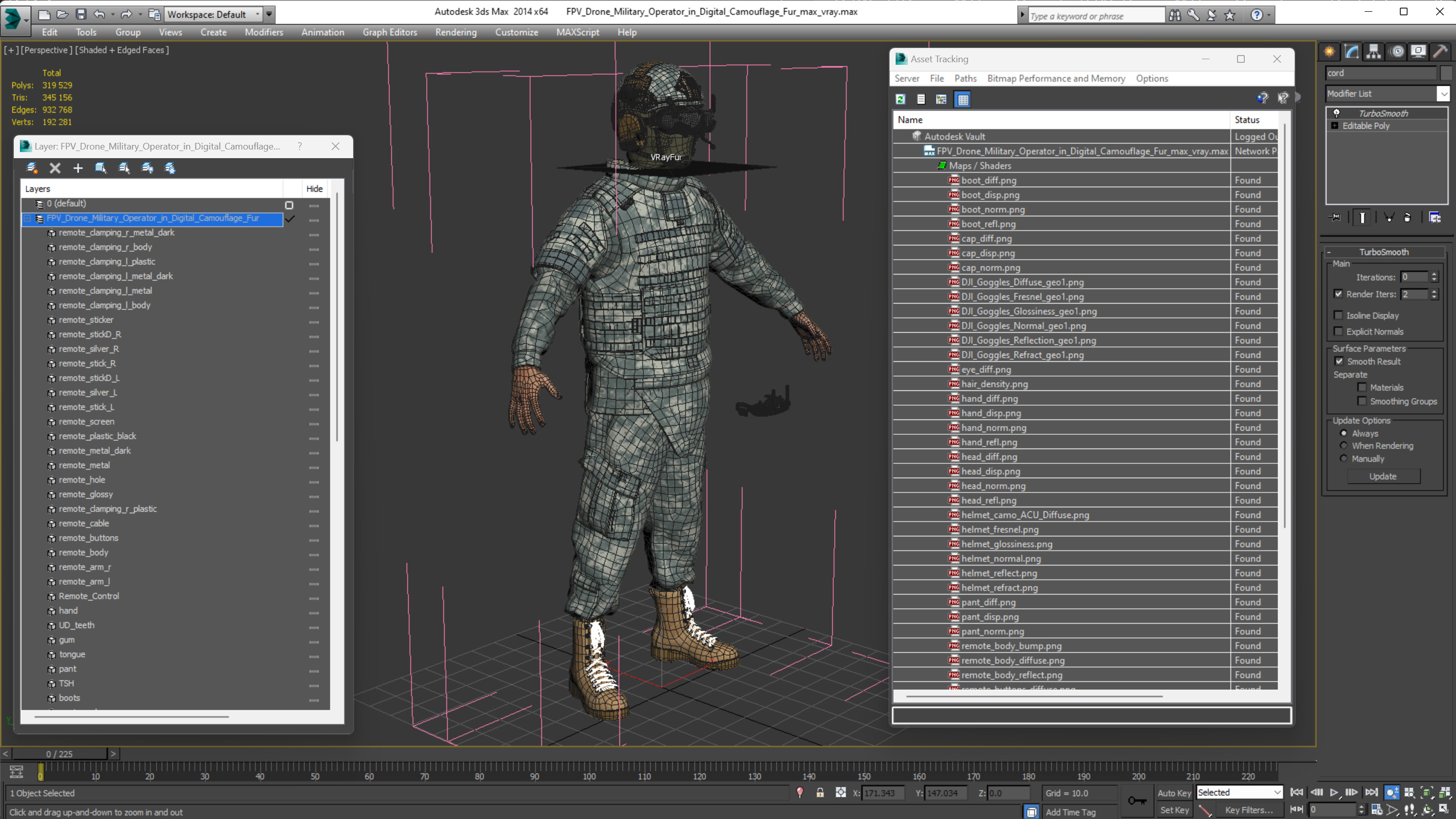Click the time slider 0 / 225 handle
The image size is (1456, 819).
59,754
